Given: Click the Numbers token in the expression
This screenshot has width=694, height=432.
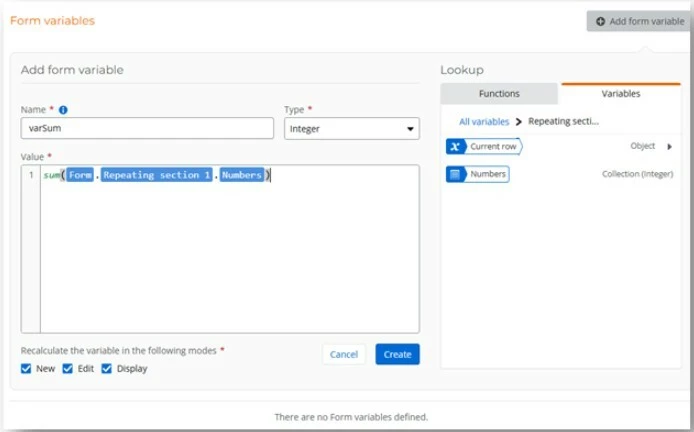Looking at the screenshot, I should tap(242, 175).
